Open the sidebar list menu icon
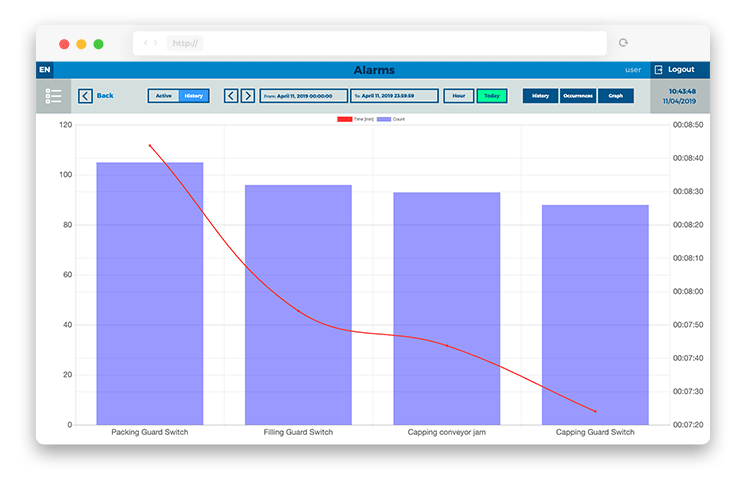The width and height of the screenshot is (747, 493). (54, 96)
